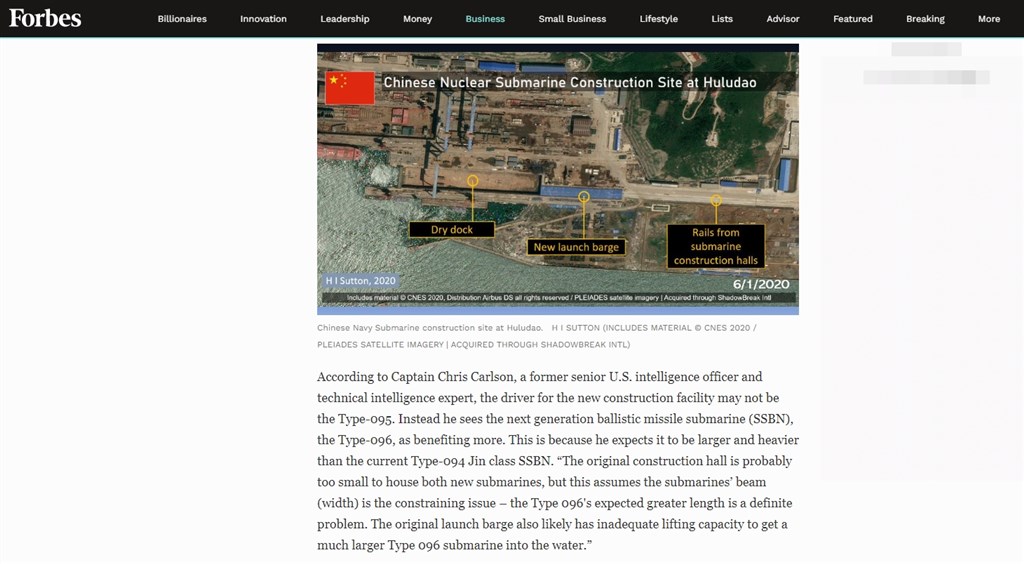Click the 'Dry dock' label on the image
Image resolution: width=1024 pixels, height=564 pixels.
pos(452,230)
